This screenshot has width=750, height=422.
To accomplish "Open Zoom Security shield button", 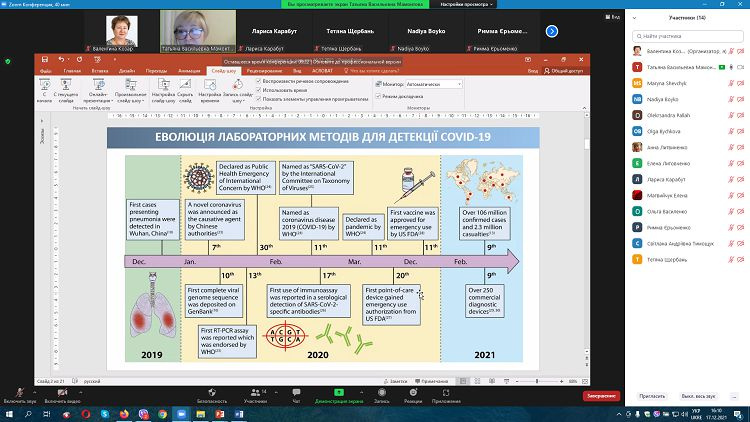I will tap(212, 392).
